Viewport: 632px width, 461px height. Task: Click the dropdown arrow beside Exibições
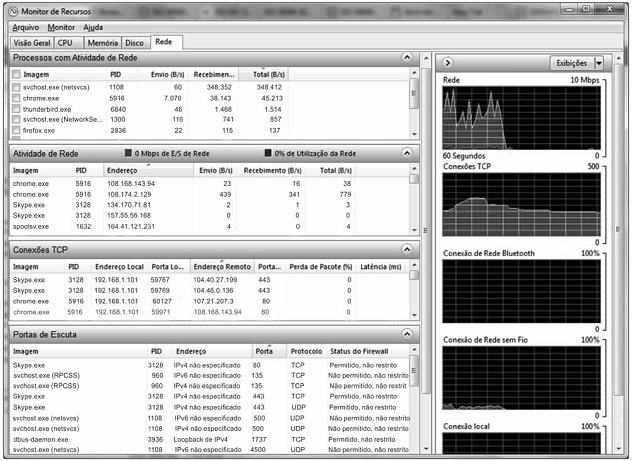(x=598, y=63)
